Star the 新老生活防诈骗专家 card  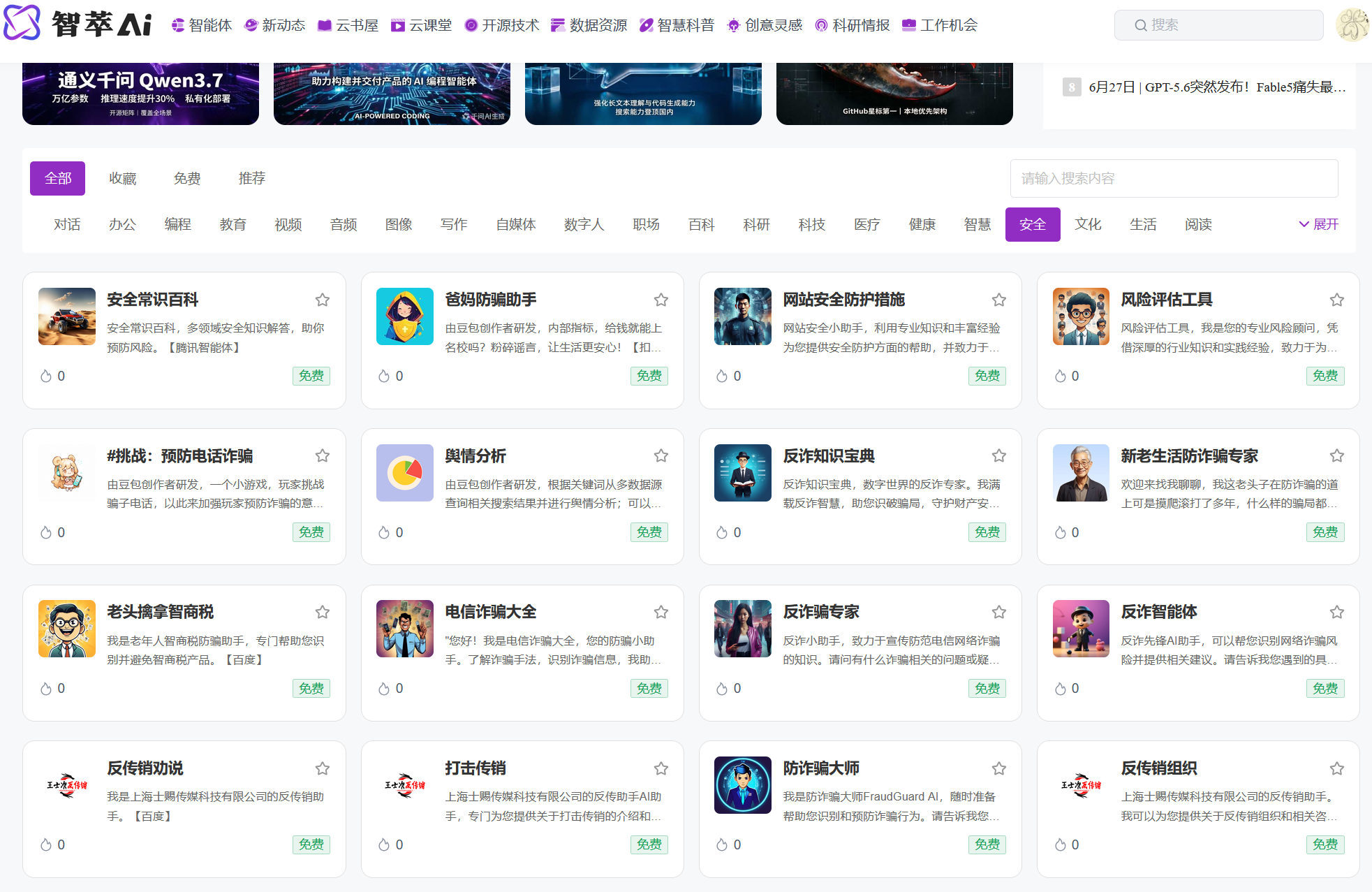[1336, 456]
